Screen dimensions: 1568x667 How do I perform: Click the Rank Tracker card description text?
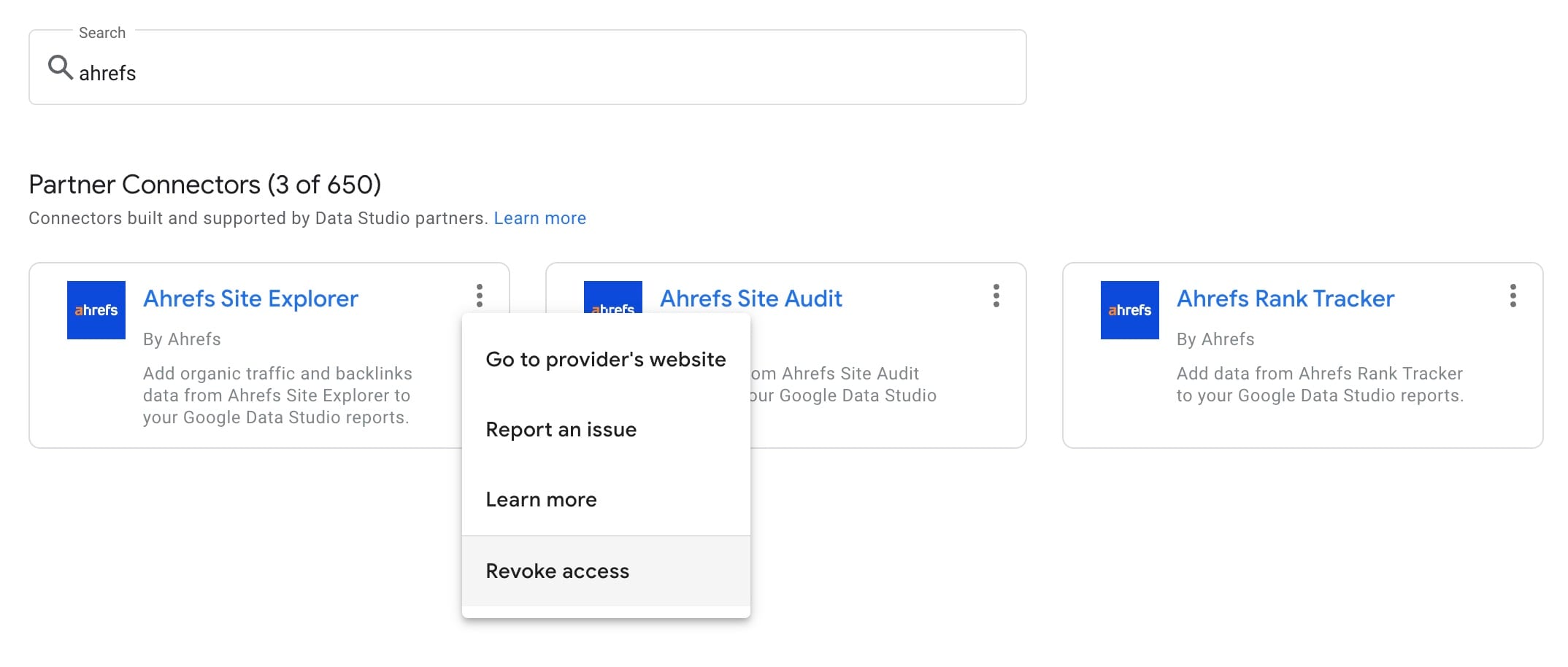click(1320, 385)
